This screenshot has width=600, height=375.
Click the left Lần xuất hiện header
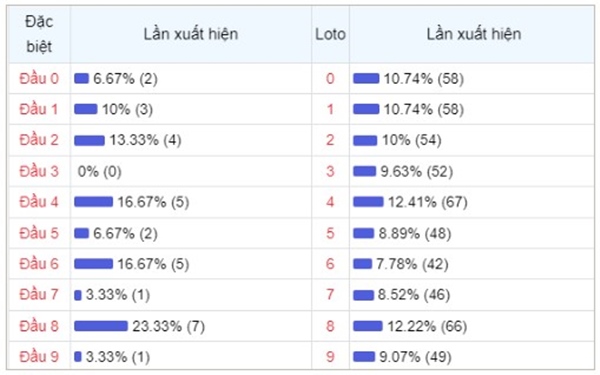[x=191, y=34]
